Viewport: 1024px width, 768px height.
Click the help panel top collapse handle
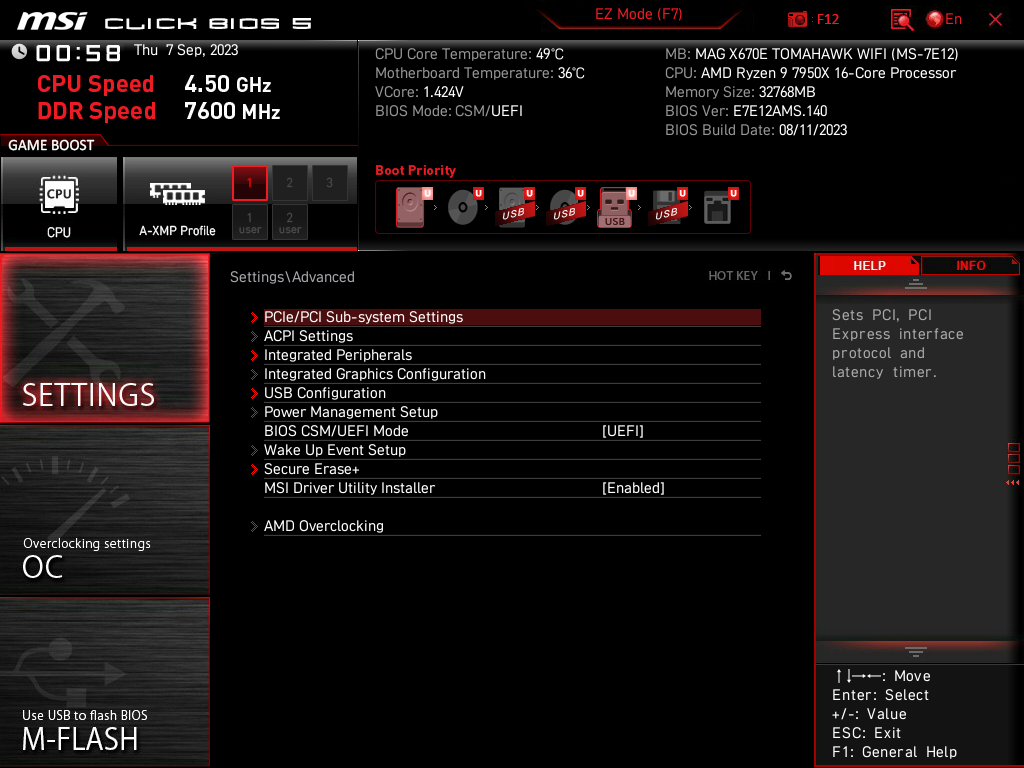point(916,283)
